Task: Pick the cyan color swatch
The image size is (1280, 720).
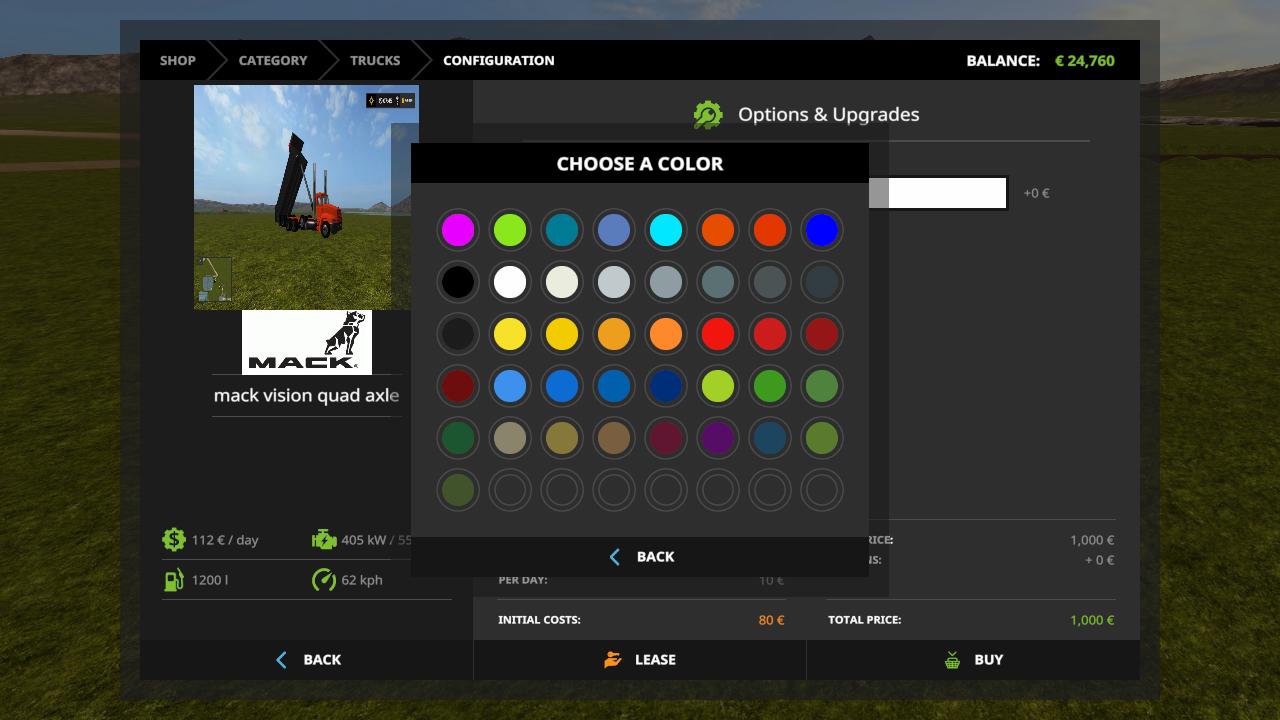Action: [666, 230]
